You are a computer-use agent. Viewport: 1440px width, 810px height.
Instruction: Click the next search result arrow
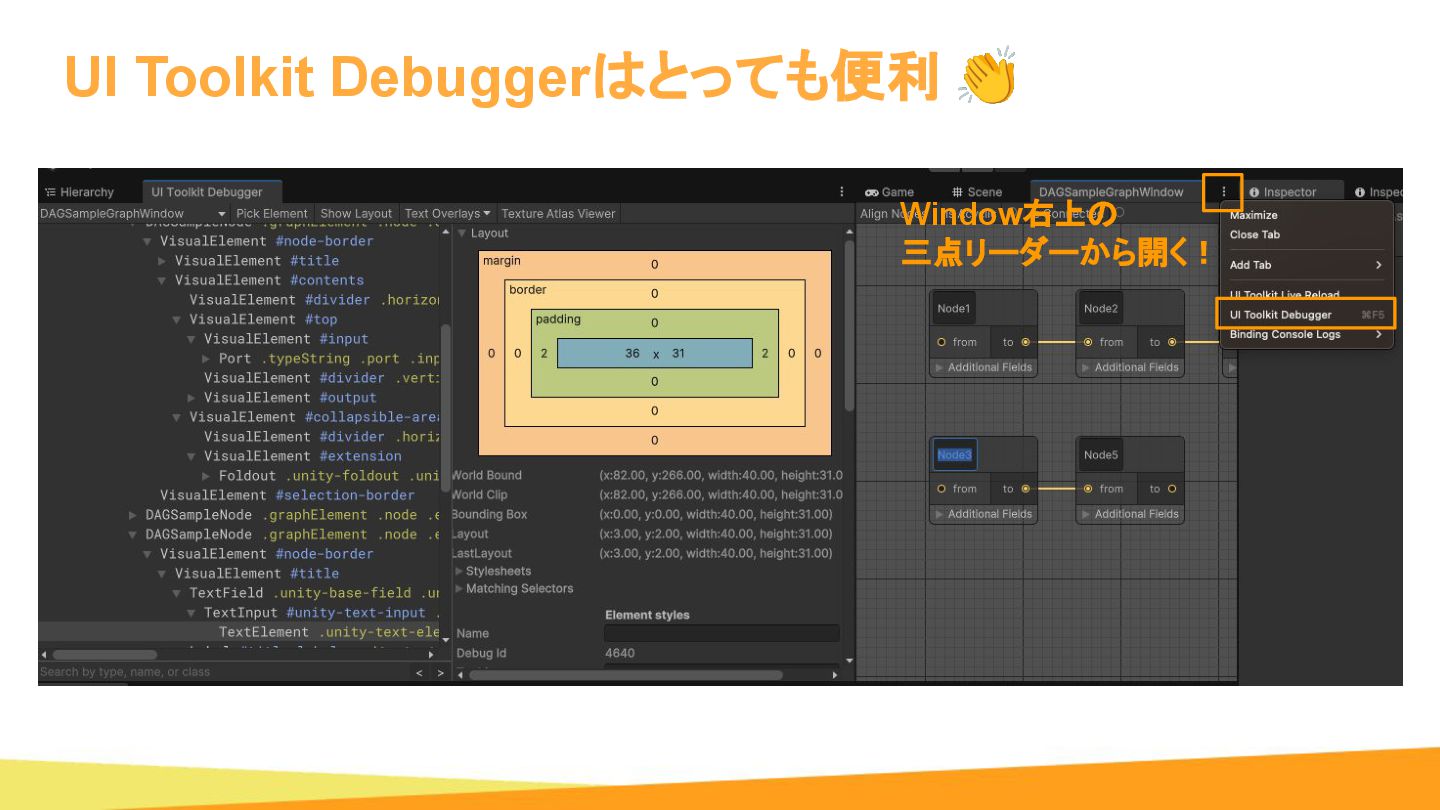pos(440,673)
